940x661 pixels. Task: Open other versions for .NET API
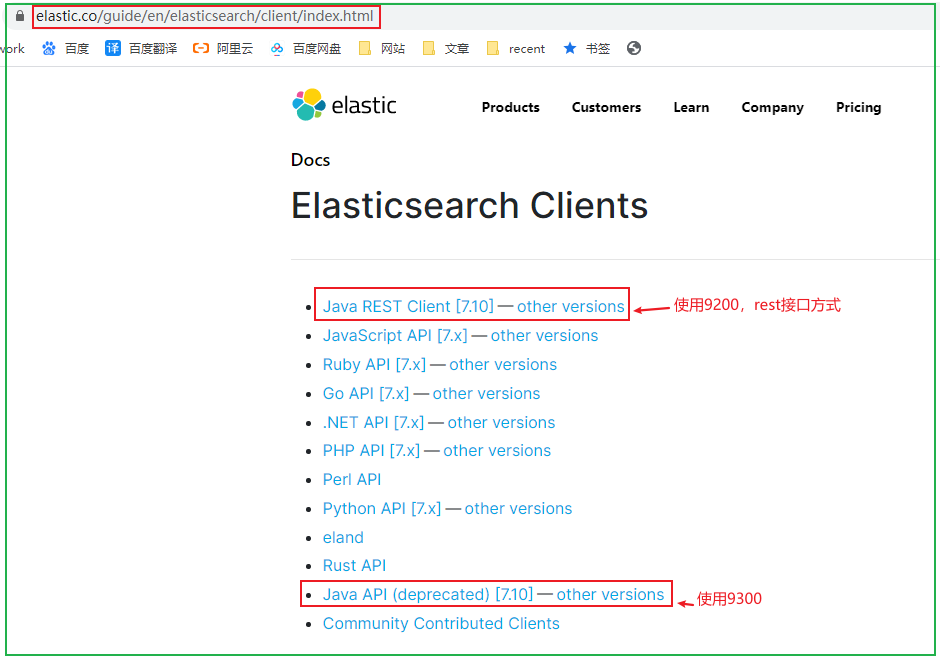(x=501, y=422)
